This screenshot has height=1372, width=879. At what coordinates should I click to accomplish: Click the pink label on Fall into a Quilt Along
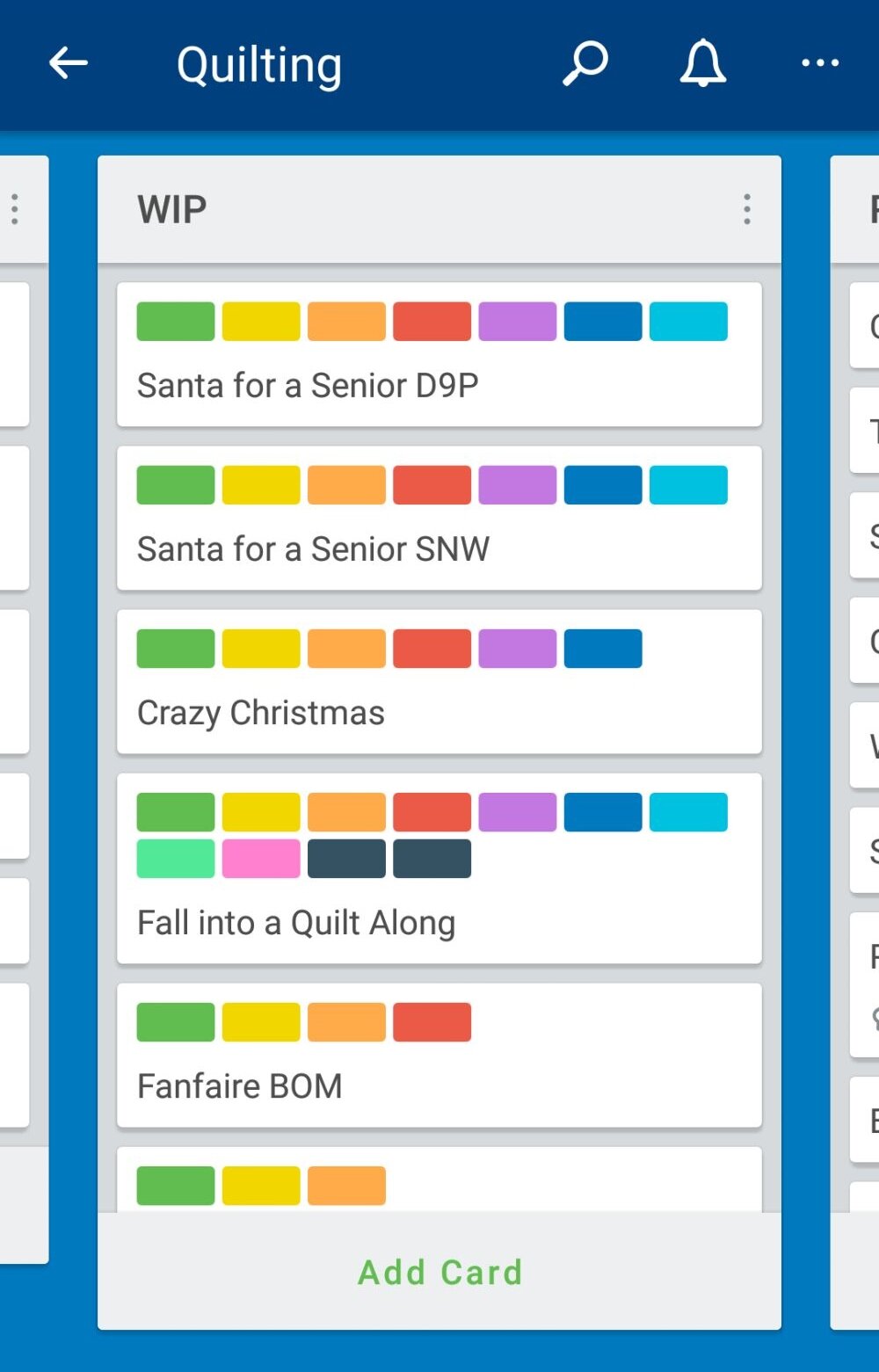261,859
